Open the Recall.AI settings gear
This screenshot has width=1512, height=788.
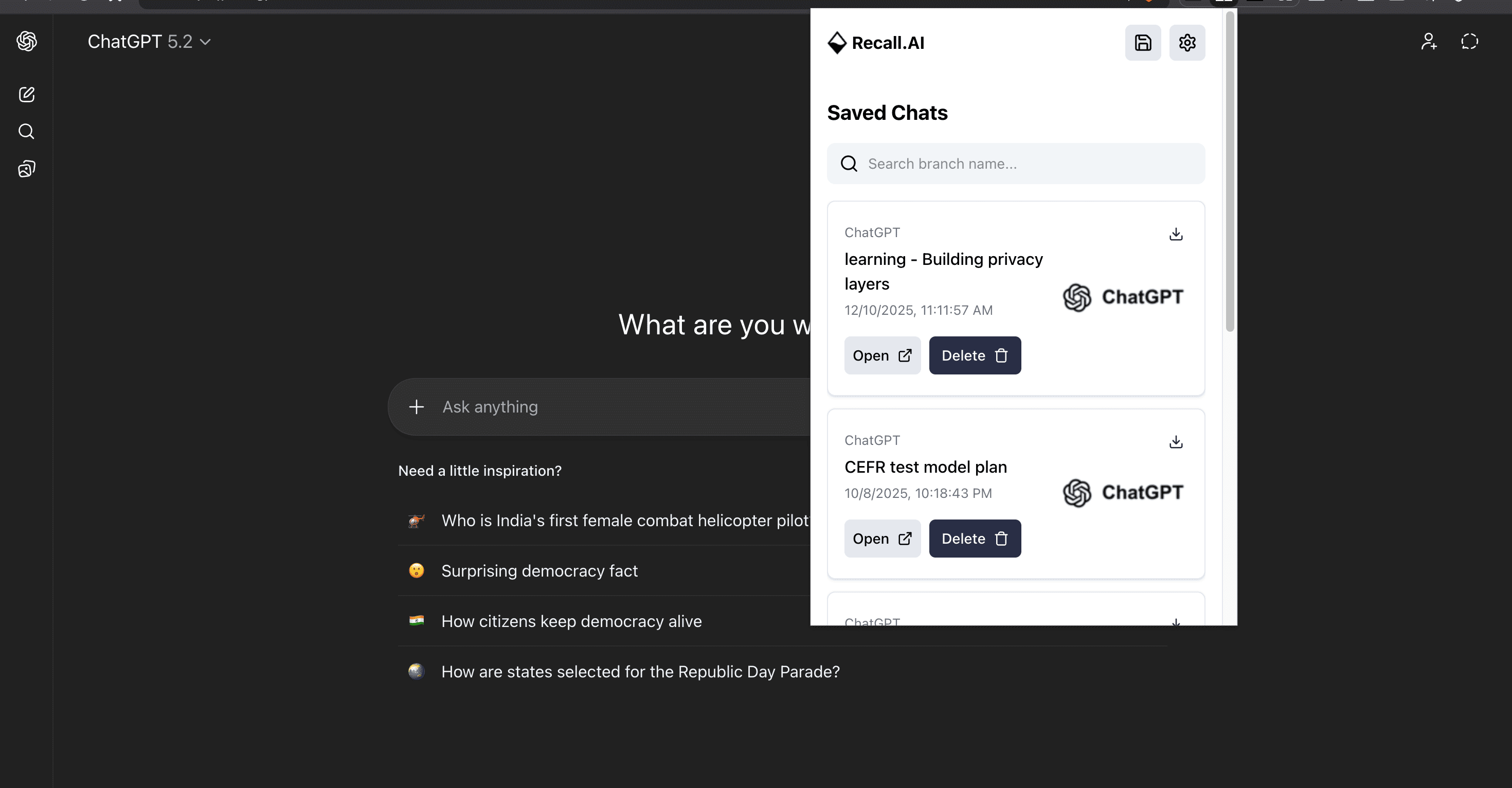point(1187,42)
